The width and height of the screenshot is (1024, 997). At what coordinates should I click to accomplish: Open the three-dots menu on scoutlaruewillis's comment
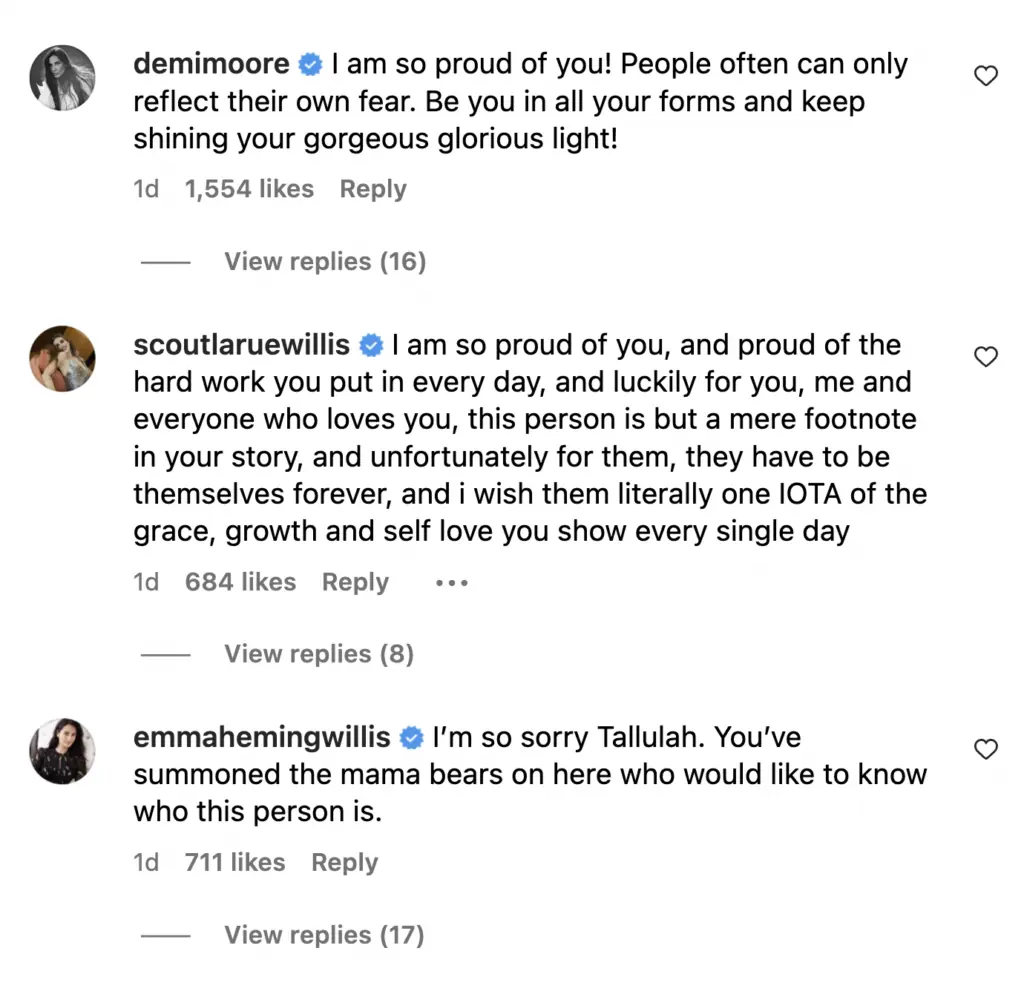coord(452,583)
